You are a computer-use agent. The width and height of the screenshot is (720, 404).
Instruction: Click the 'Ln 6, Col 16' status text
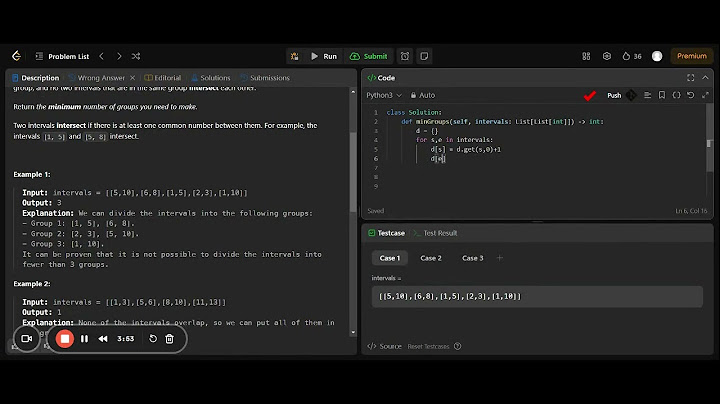point(691,211)
